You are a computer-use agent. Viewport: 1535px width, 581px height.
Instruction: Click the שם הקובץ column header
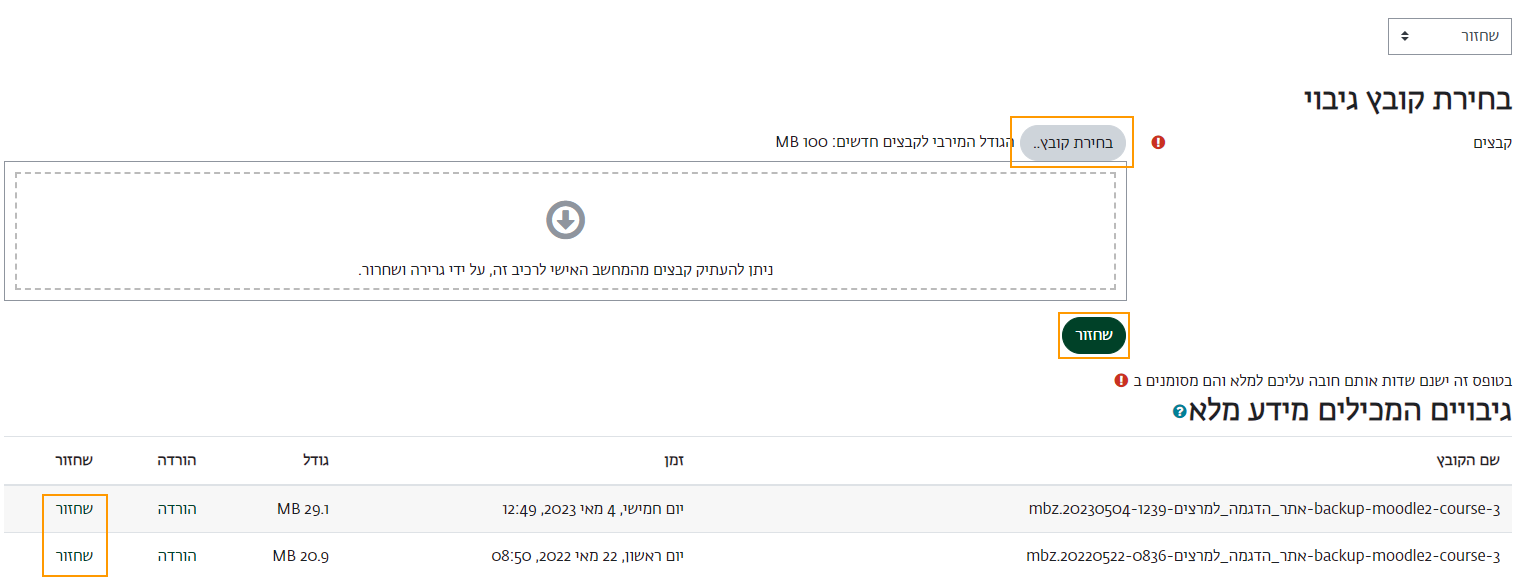coord(1468,460)
